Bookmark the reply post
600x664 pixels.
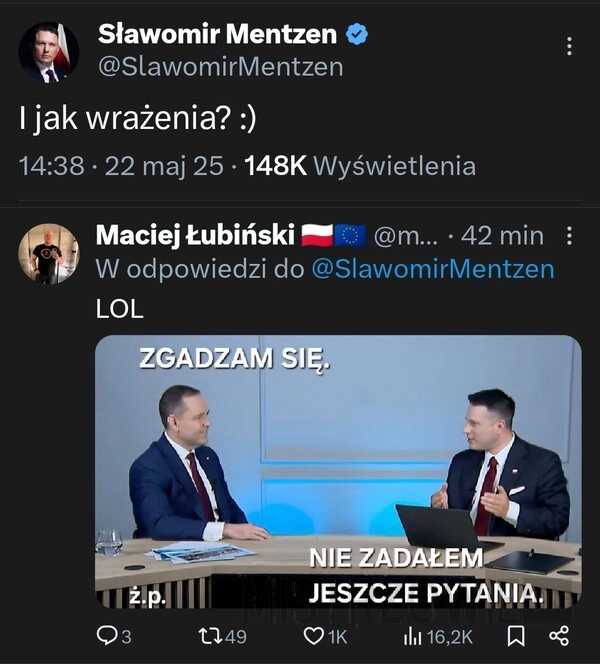pos(516,635)
